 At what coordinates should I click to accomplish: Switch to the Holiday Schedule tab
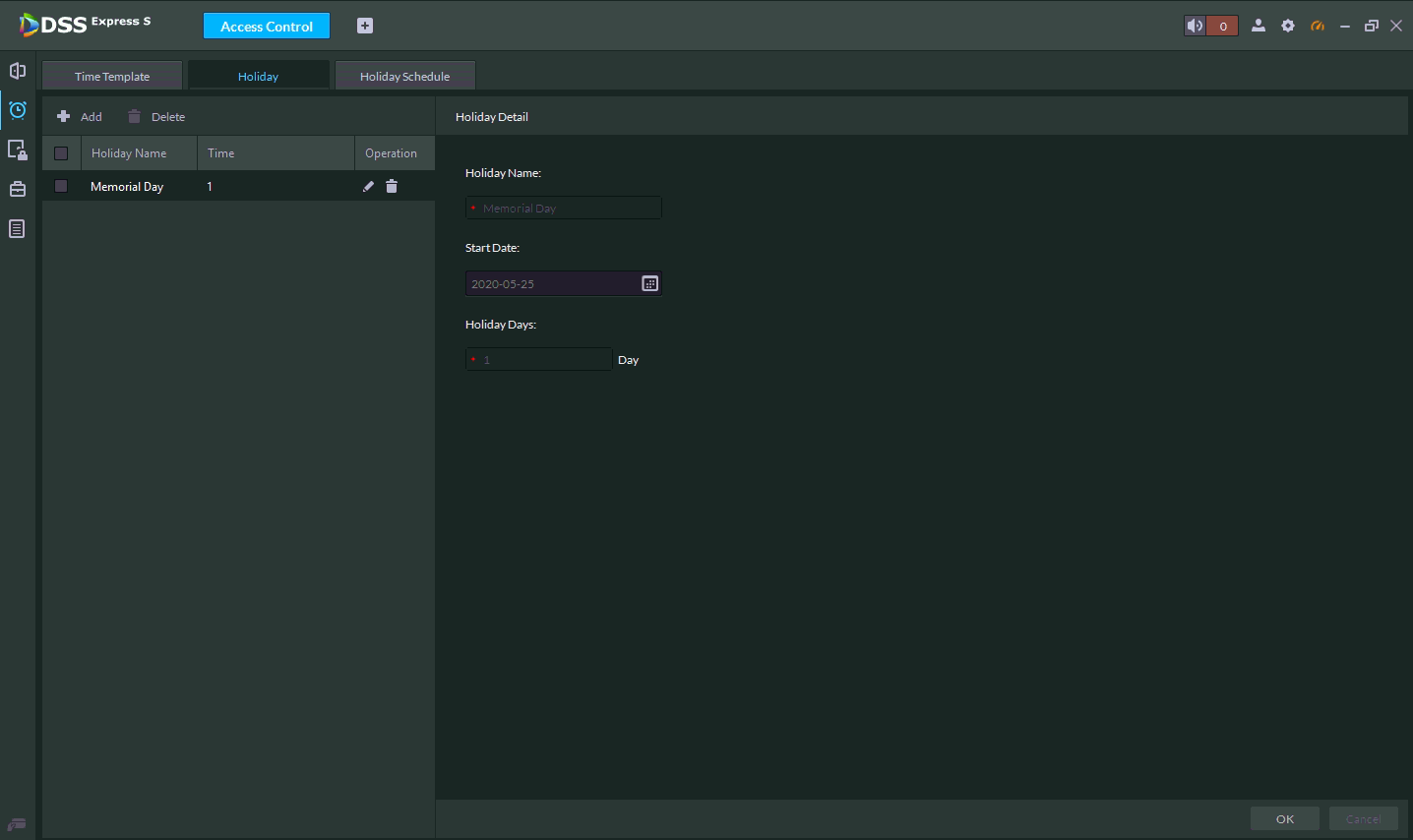pos(404,76)
